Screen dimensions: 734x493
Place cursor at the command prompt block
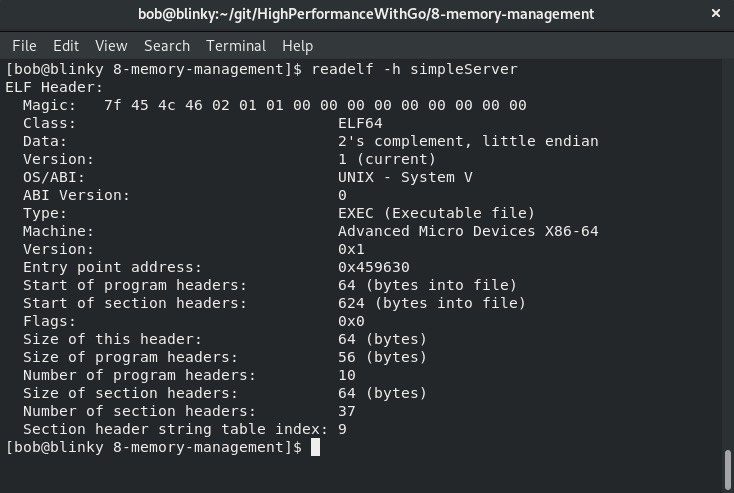(316, 447)
